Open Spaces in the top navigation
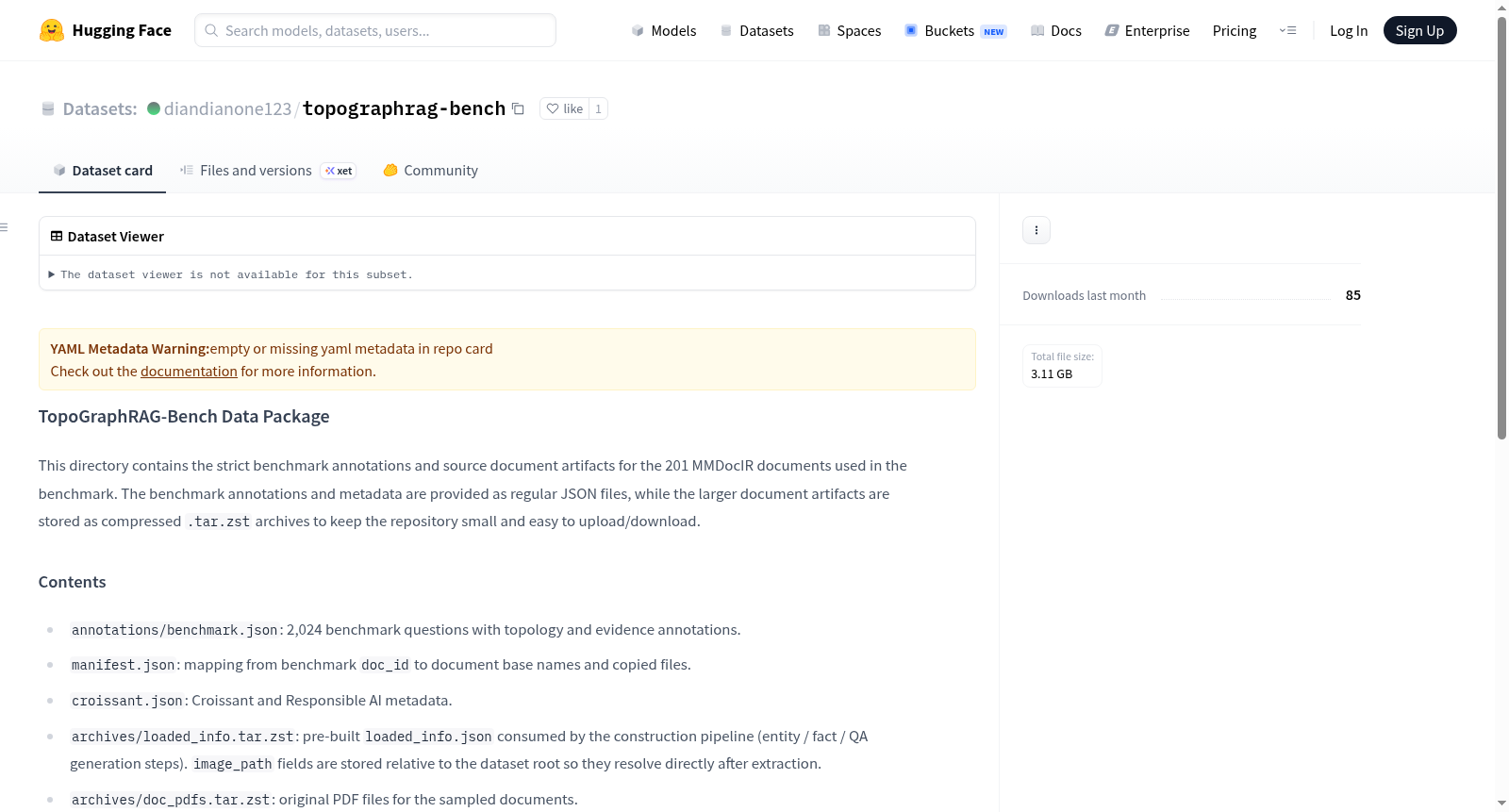This screenshot has height=812, width=1509. [x=850, y=30]
